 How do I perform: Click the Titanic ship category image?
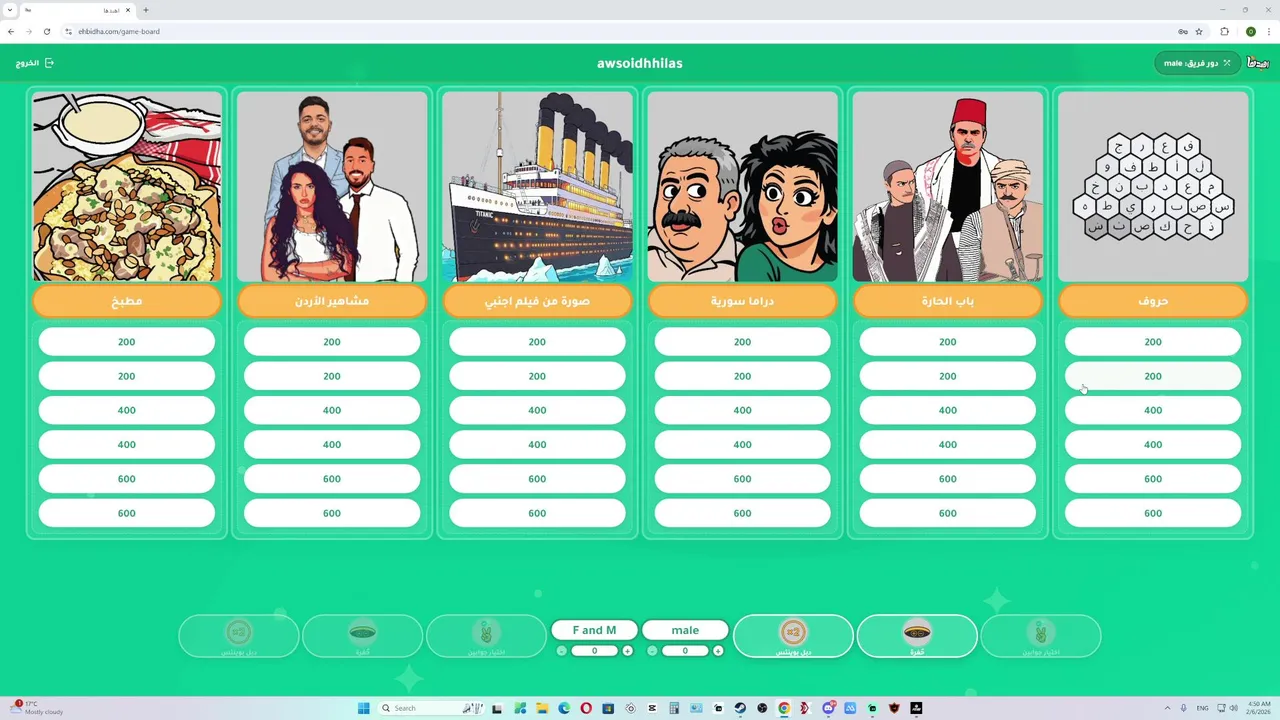click(x=537, y=187)
